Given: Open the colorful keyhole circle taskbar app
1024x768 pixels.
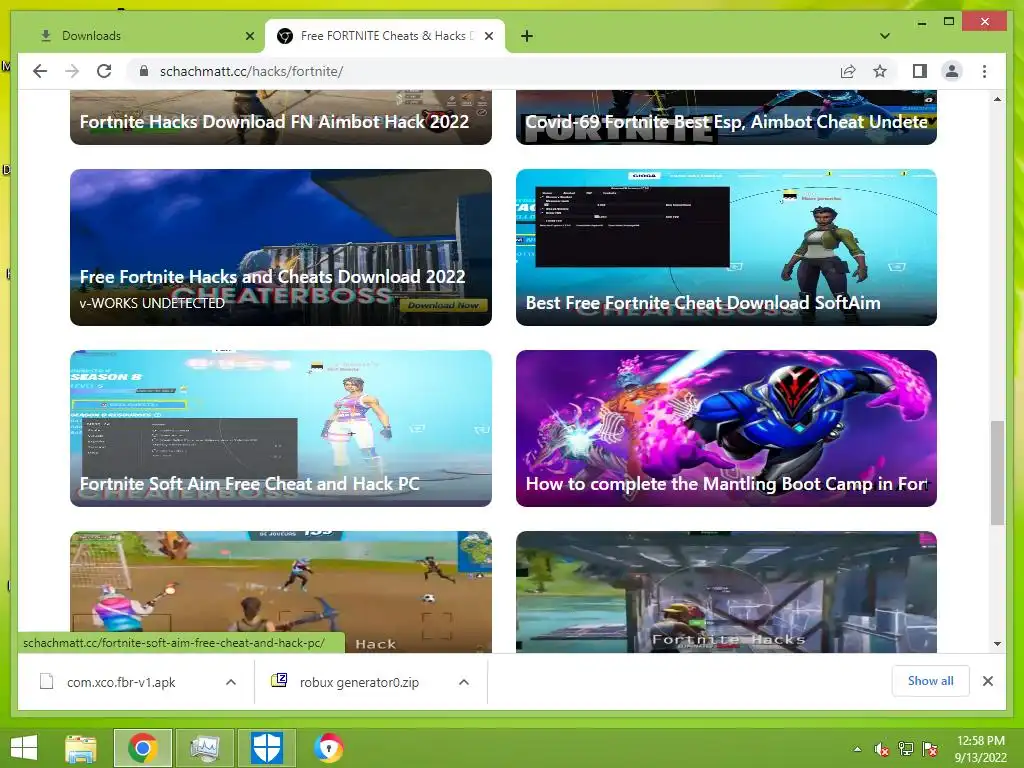Looking at the screenshot, I should (328, 748).
